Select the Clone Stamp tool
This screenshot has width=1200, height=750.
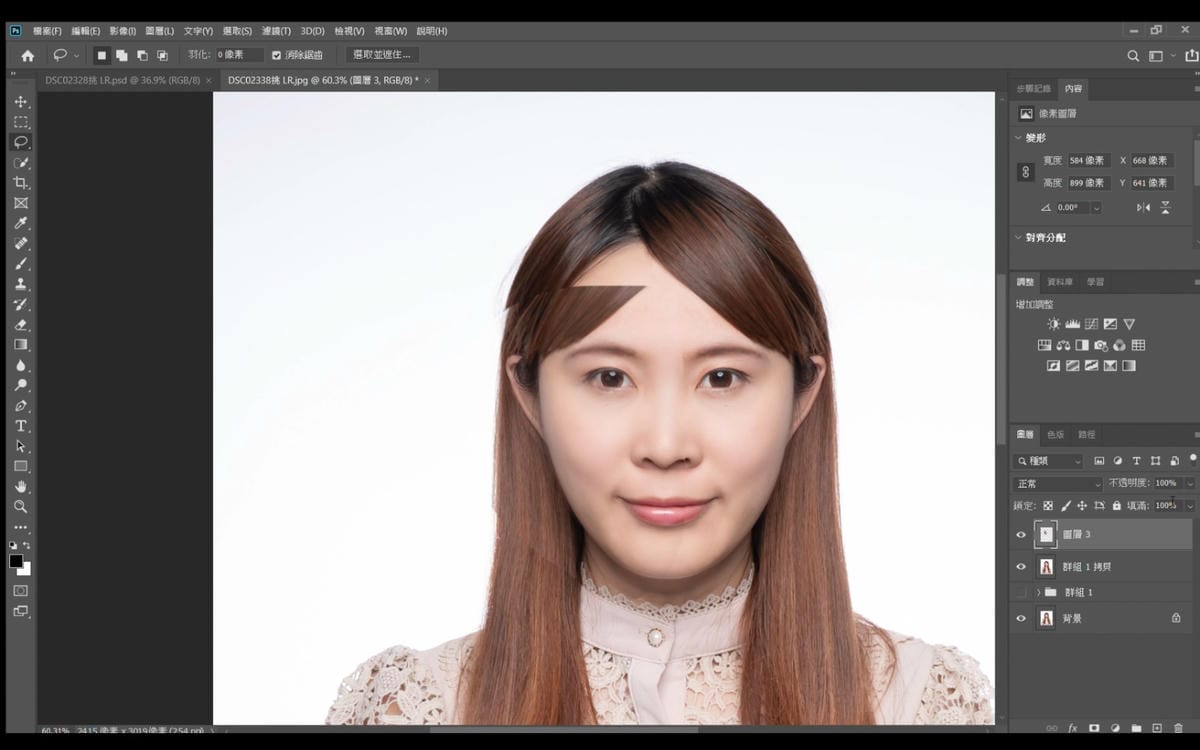click(x=20, y=284)
